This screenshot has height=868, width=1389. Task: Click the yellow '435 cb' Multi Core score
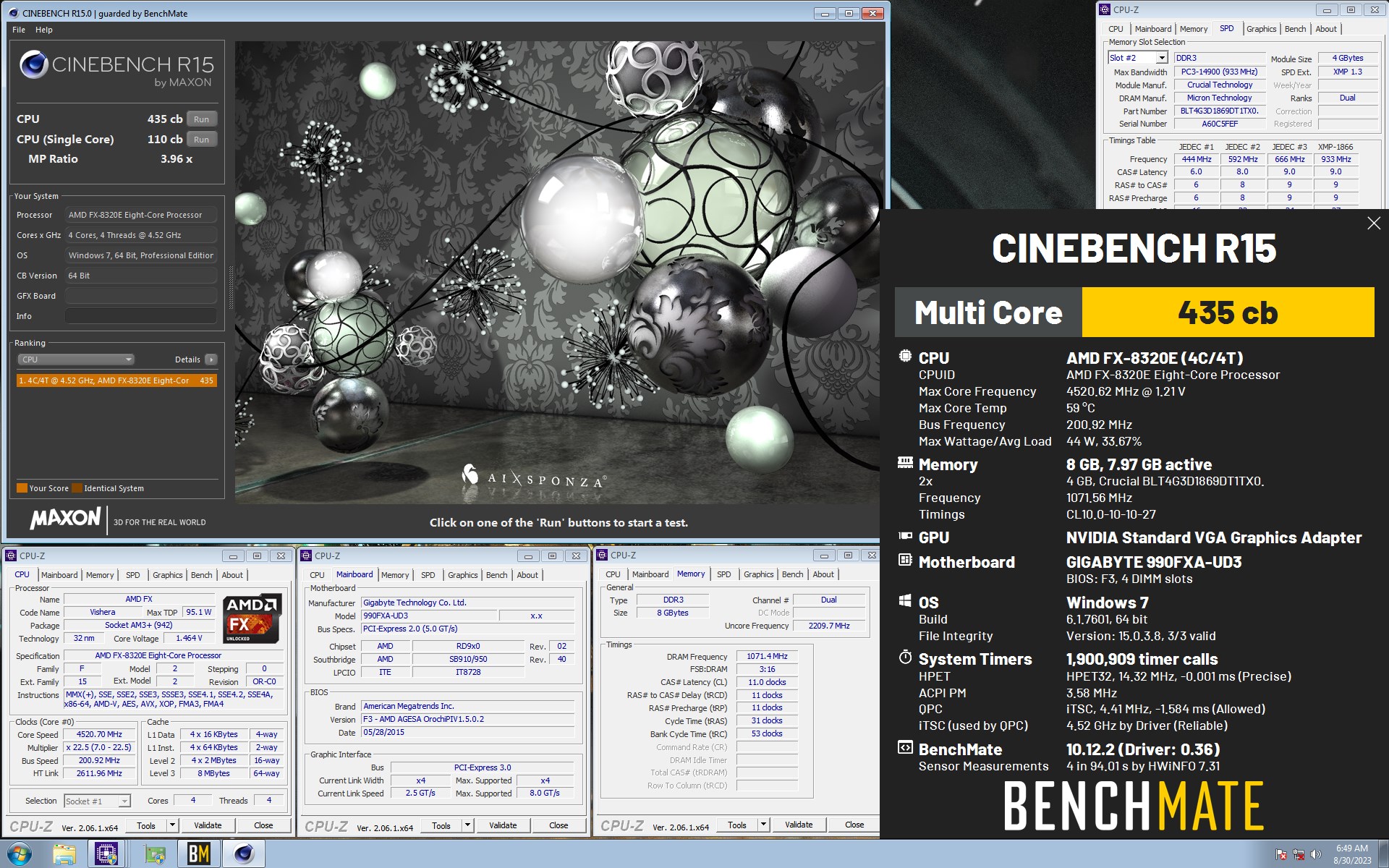click(x=1228, y=312)
